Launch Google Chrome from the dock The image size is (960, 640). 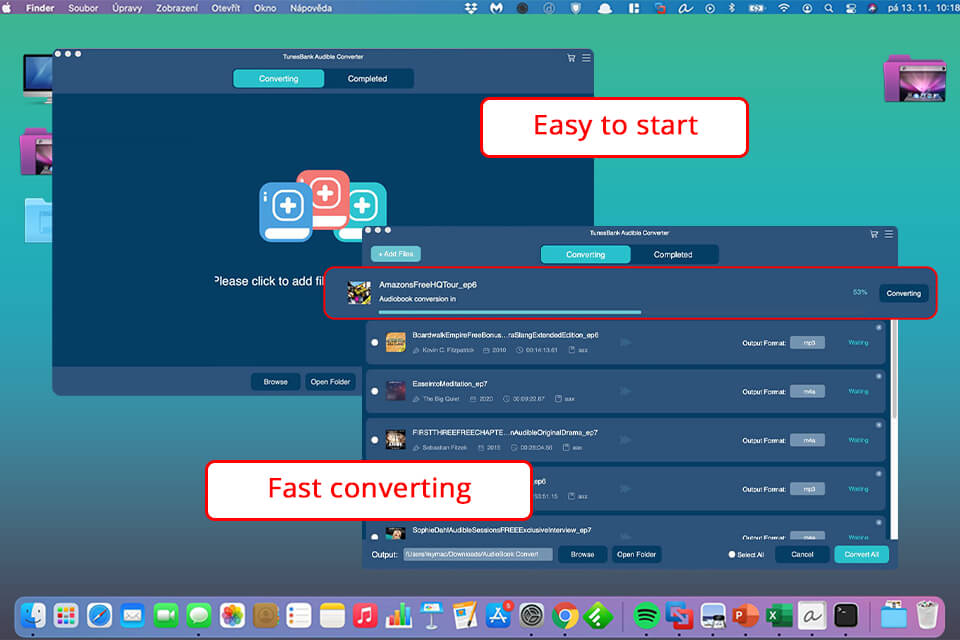point(564,616)
